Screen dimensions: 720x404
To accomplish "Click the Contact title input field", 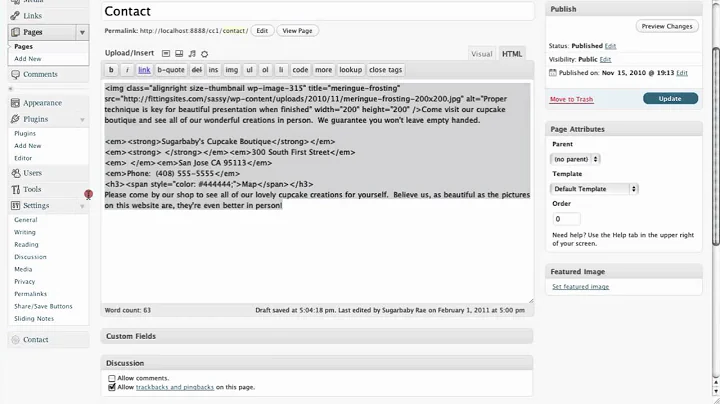I will (318, 11).
